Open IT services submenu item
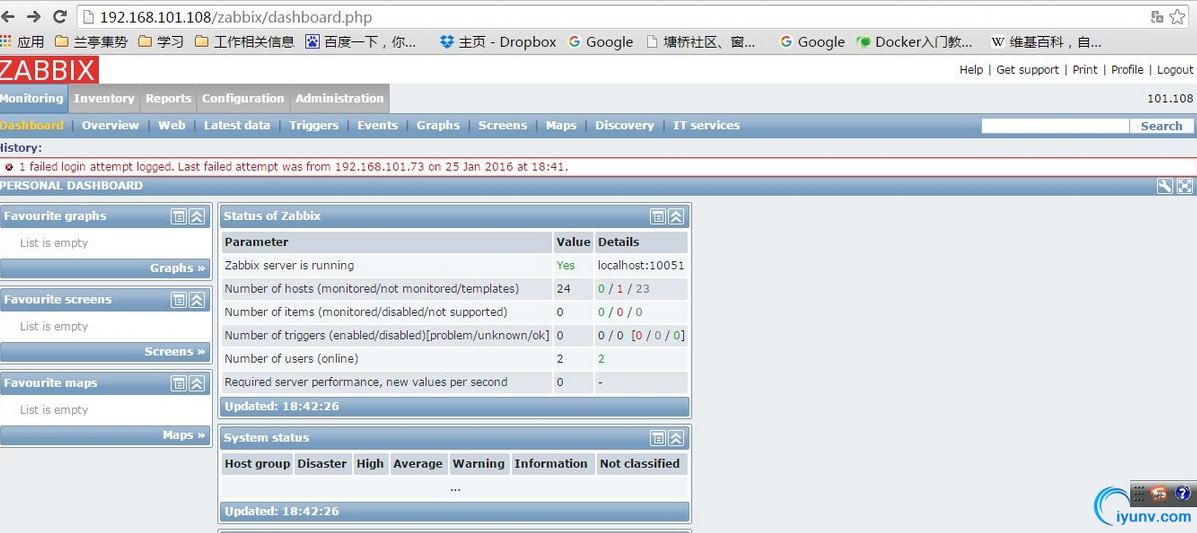 [706, 125]
